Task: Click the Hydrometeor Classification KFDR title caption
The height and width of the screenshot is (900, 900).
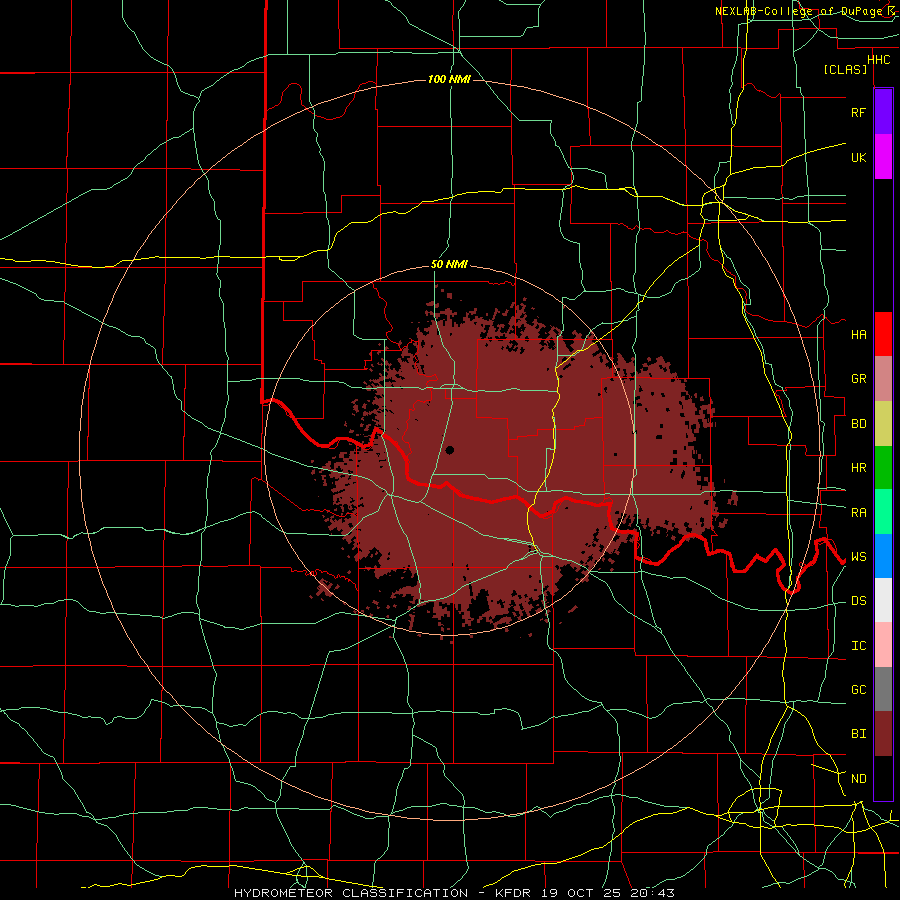Action: 454,893
